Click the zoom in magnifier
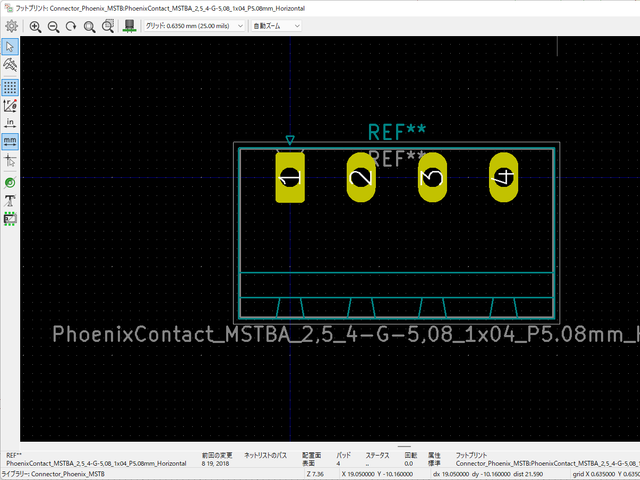Viewport: 640px width, 480px height. click(x=35, y=27)
